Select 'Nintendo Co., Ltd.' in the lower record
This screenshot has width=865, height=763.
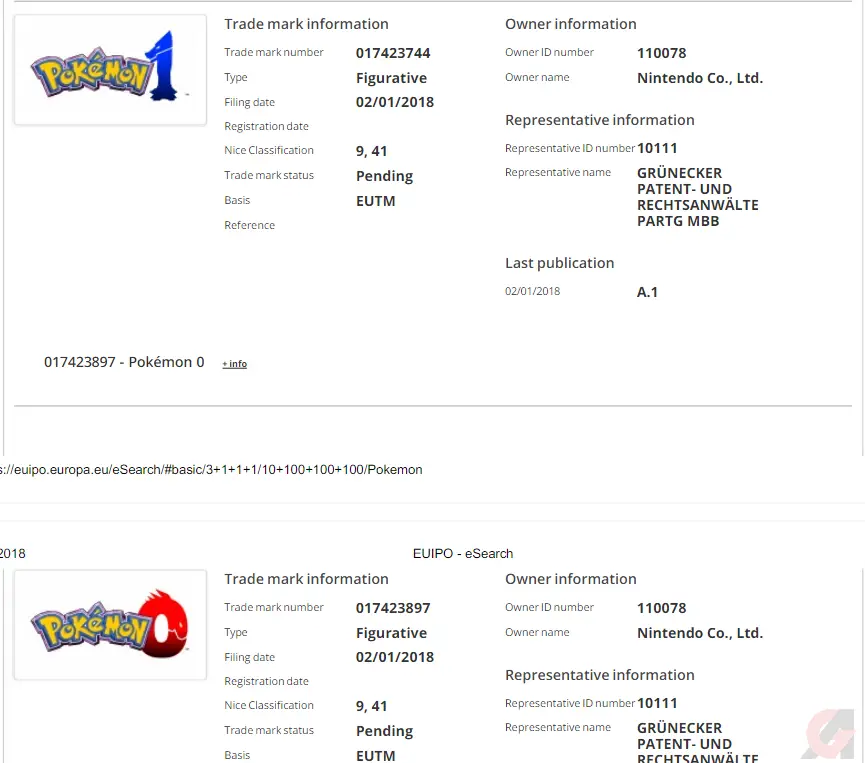click(700, 633)
